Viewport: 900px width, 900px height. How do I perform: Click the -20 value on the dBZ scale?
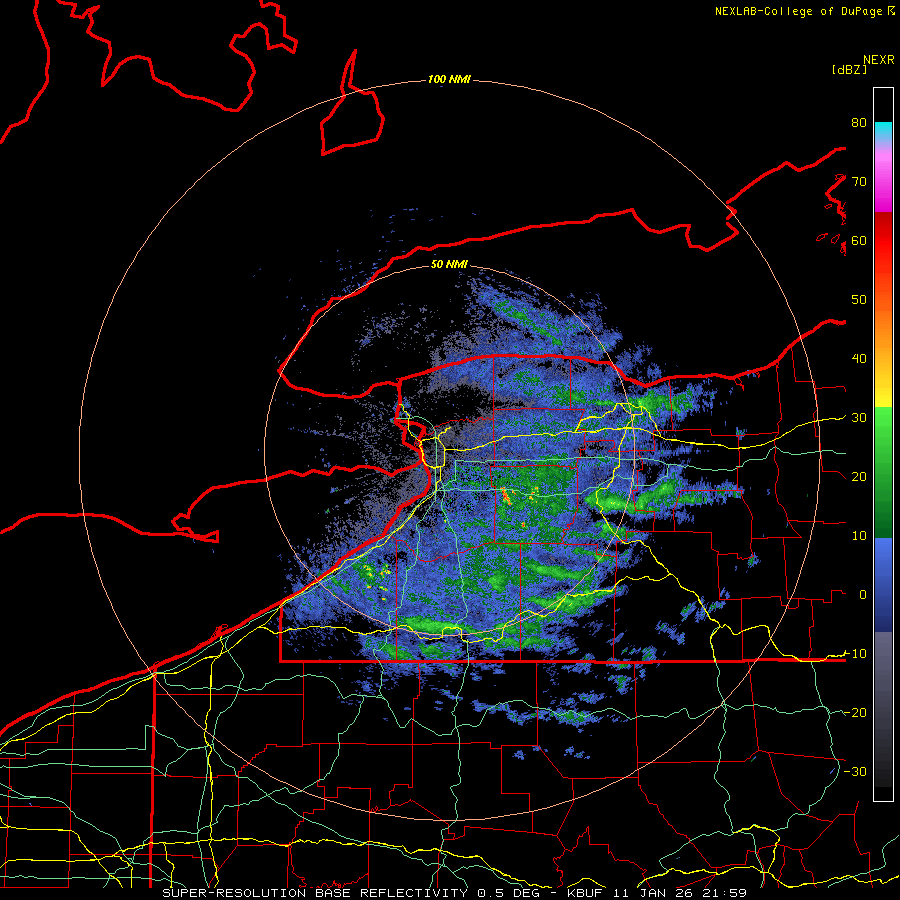click(855, 712)
